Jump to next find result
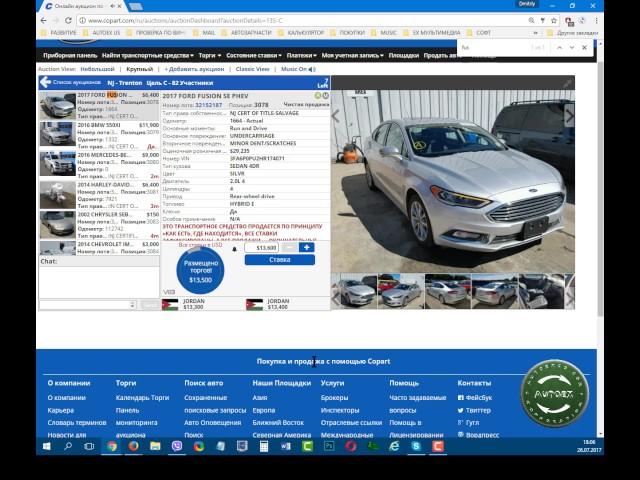Image resolution: width=640 pixels, height=480 pixels. tap(572, 47)
